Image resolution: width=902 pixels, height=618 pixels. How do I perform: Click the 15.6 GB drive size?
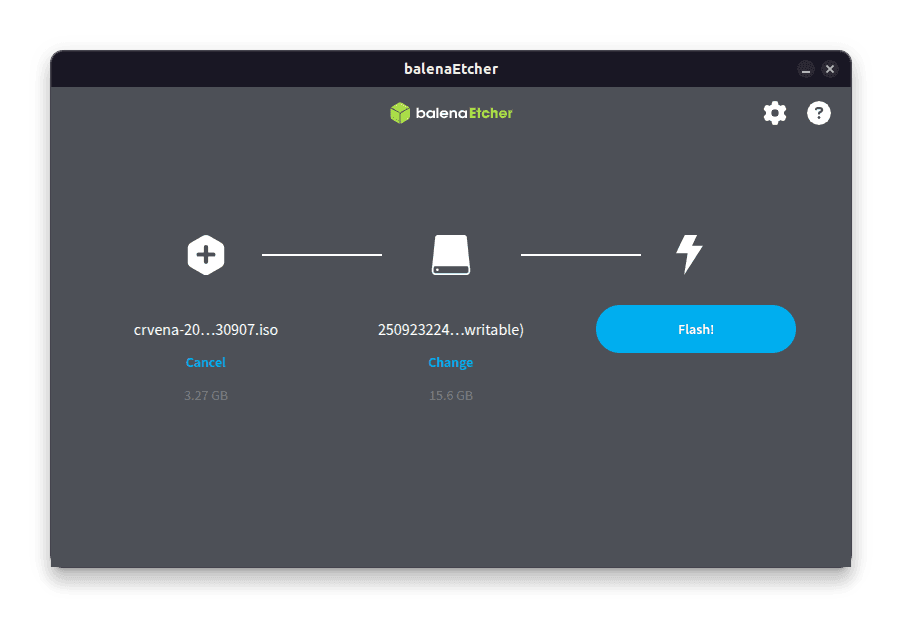[450, 395]
